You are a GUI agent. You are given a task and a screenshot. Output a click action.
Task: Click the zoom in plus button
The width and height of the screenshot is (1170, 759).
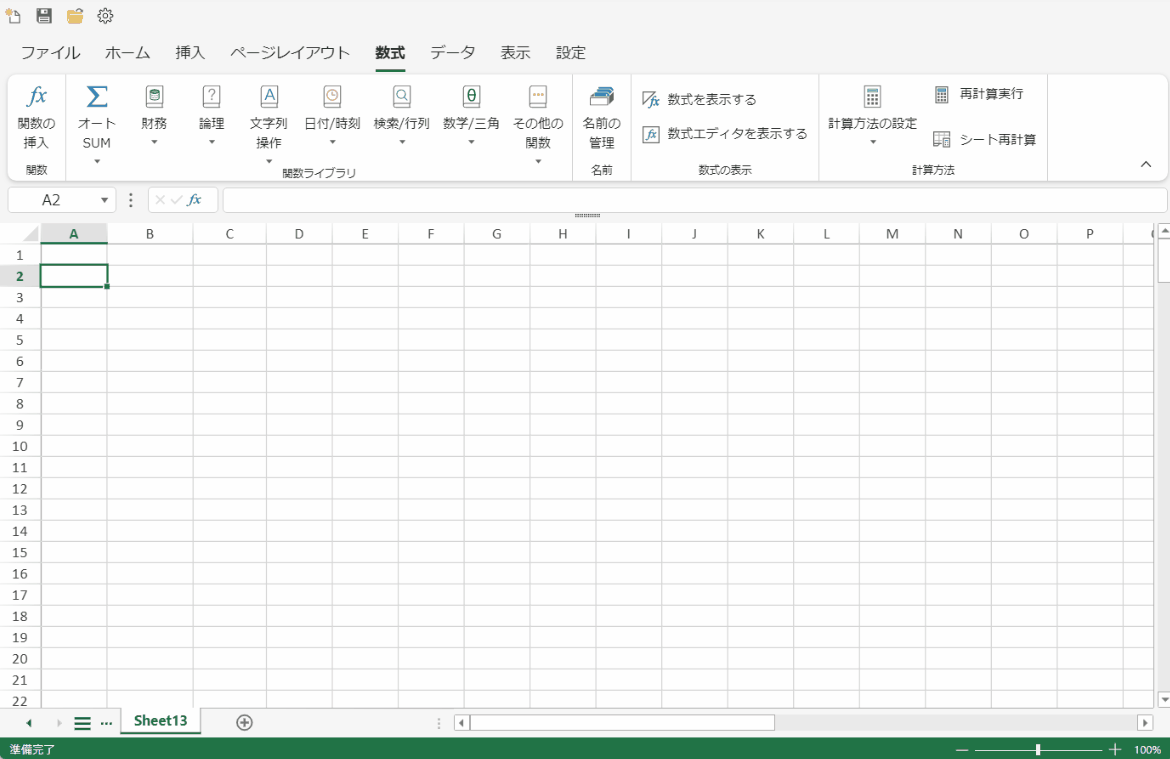pos(1115,749)
